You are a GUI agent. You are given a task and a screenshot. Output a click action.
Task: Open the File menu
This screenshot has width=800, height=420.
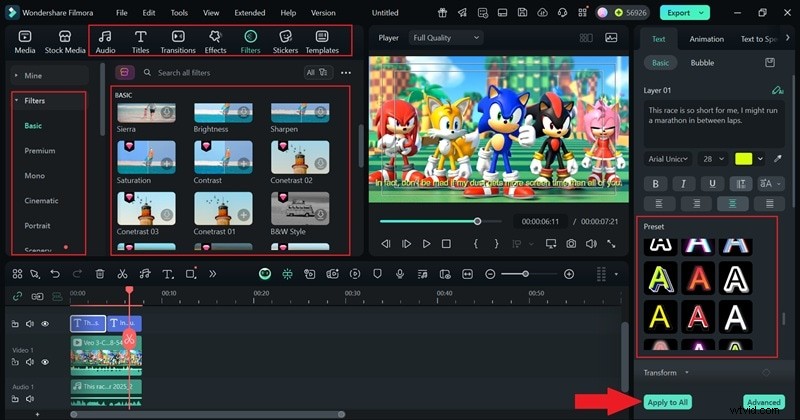point(121,13)
